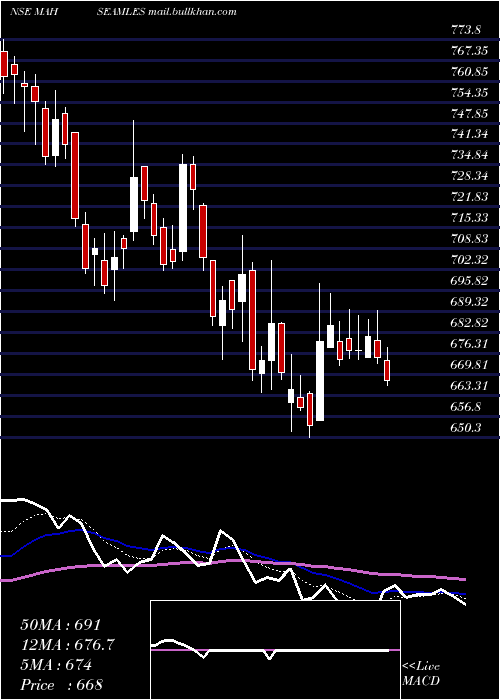
Task: Click the 715.33 price label
Action: 469,218
